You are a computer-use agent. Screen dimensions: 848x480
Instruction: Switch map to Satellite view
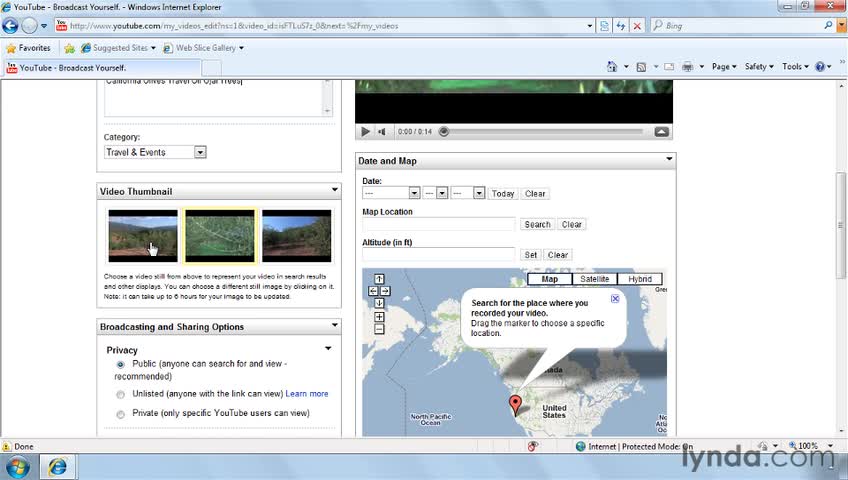coord(594,279)
